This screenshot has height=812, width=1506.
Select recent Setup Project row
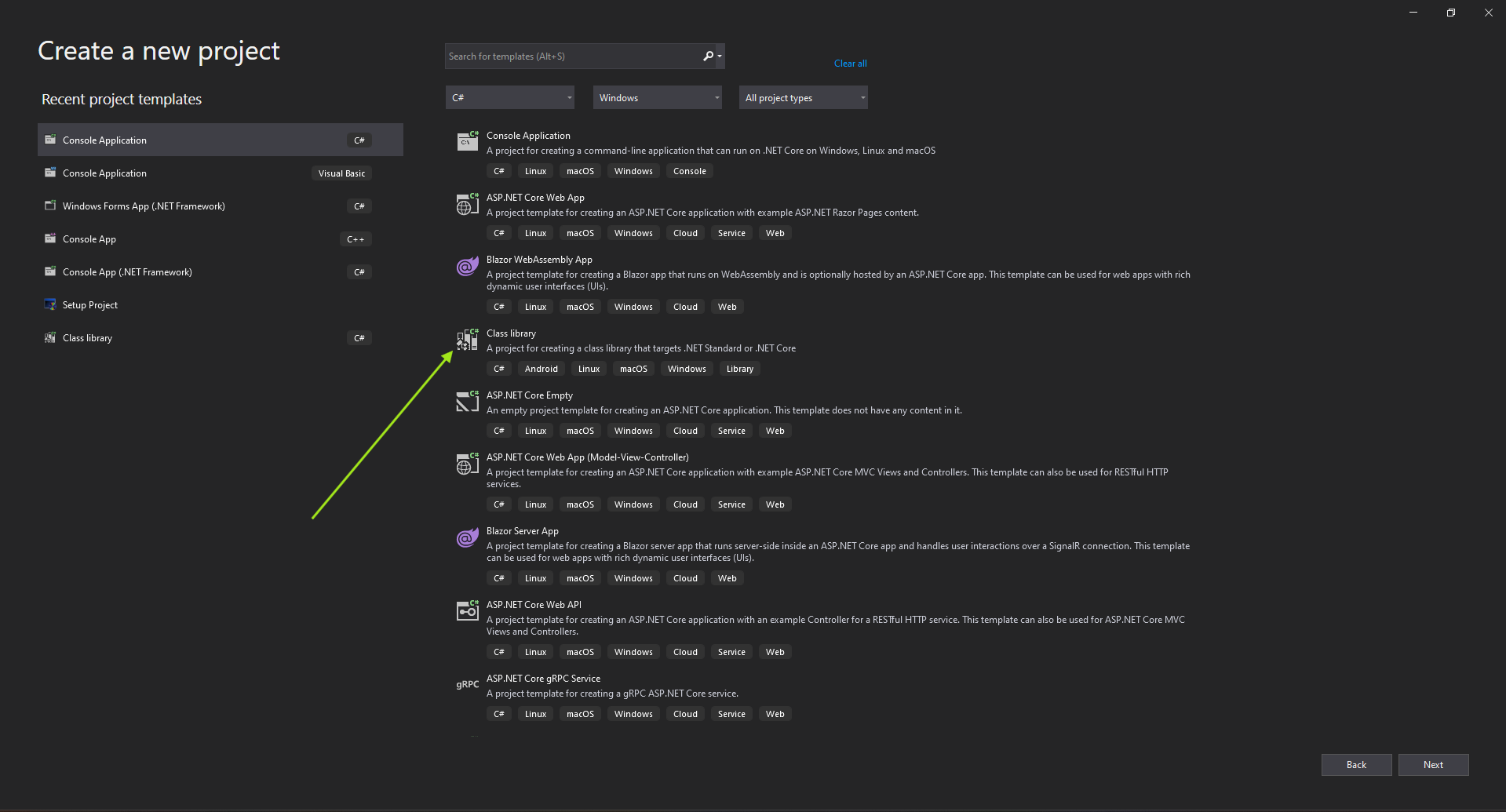pos(221,304)
